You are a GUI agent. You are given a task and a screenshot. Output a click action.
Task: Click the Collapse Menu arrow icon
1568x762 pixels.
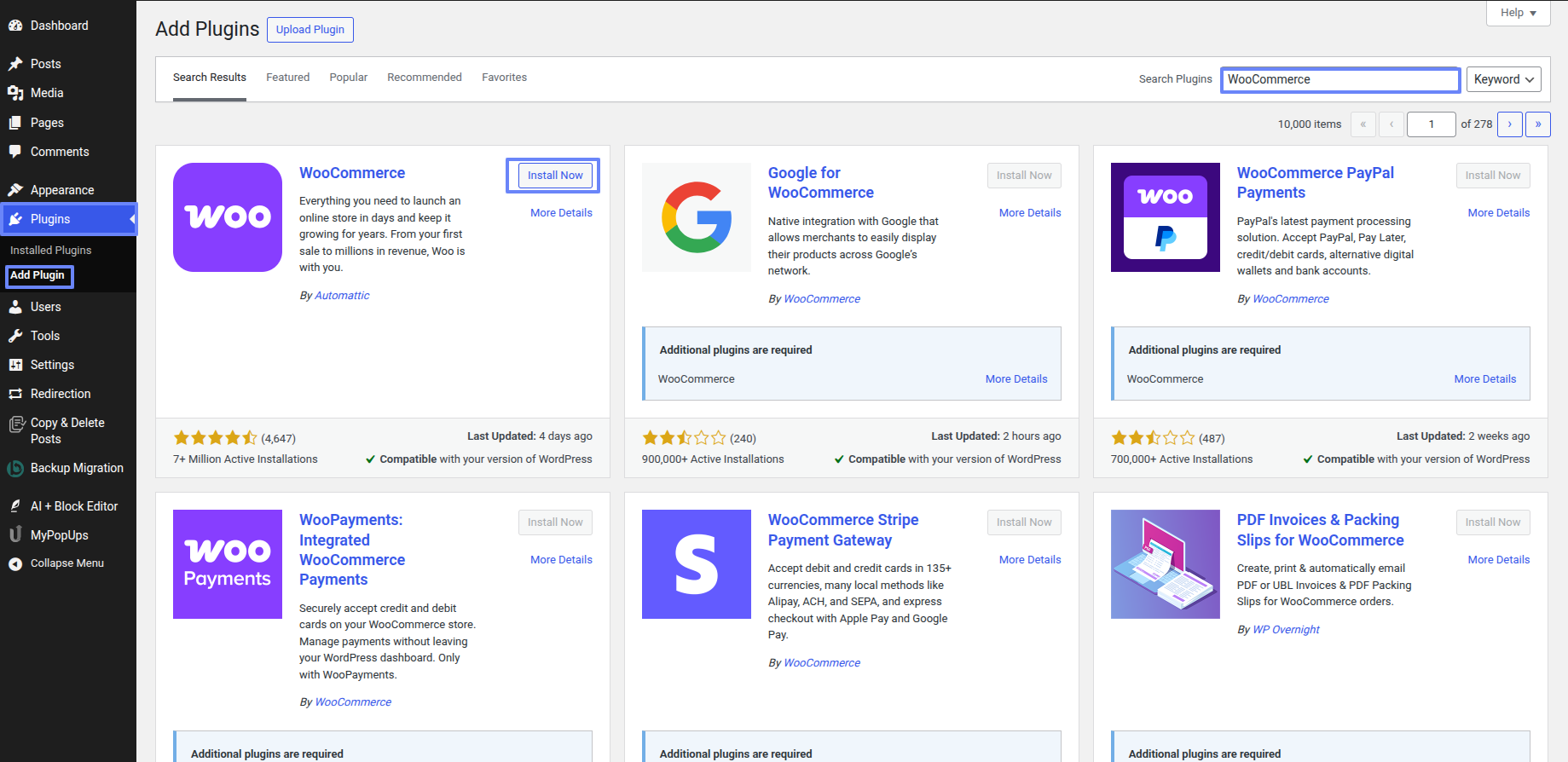[15, 563]
